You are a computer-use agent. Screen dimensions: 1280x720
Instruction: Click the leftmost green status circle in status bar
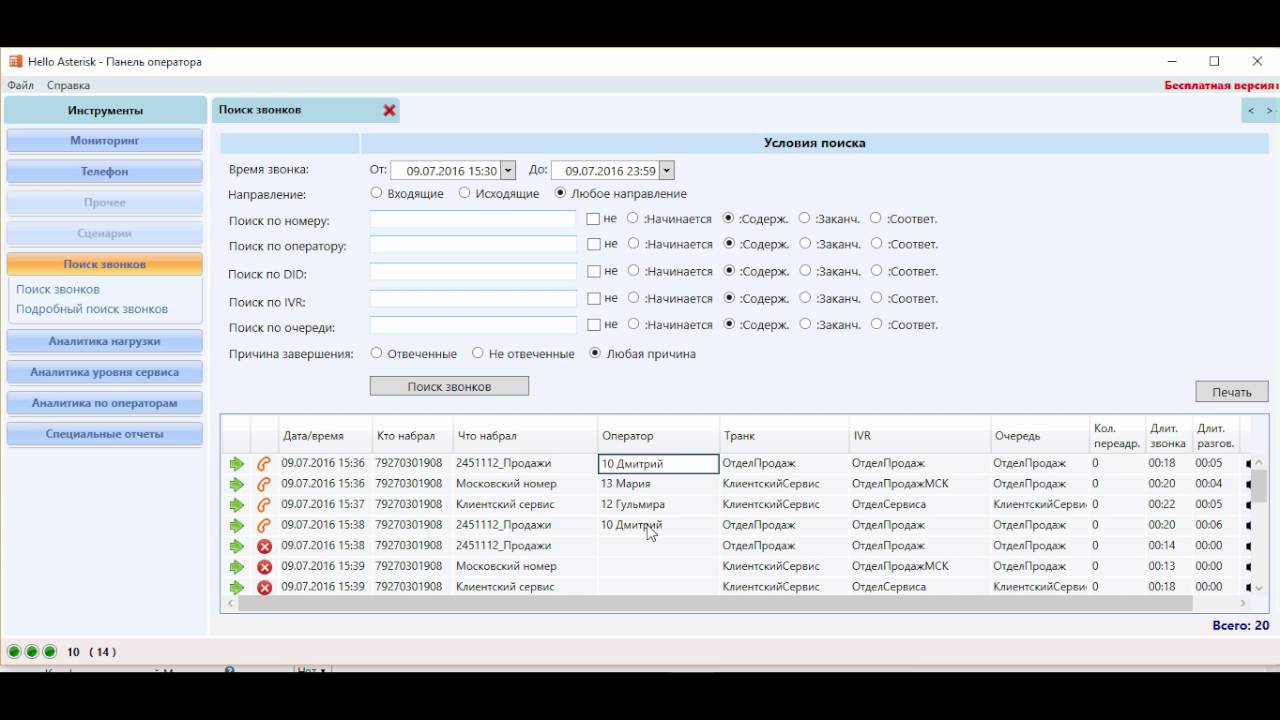pos(14,652)
